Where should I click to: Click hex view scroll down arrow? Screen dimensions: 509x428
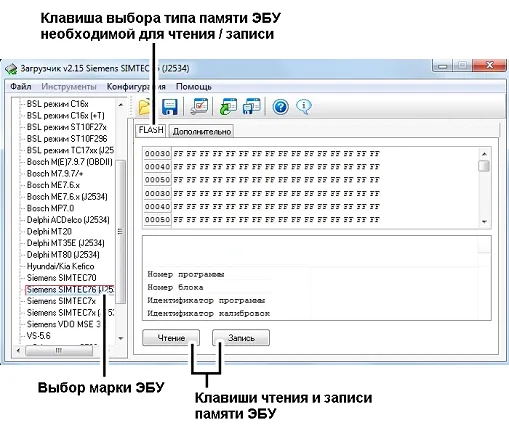484,222
